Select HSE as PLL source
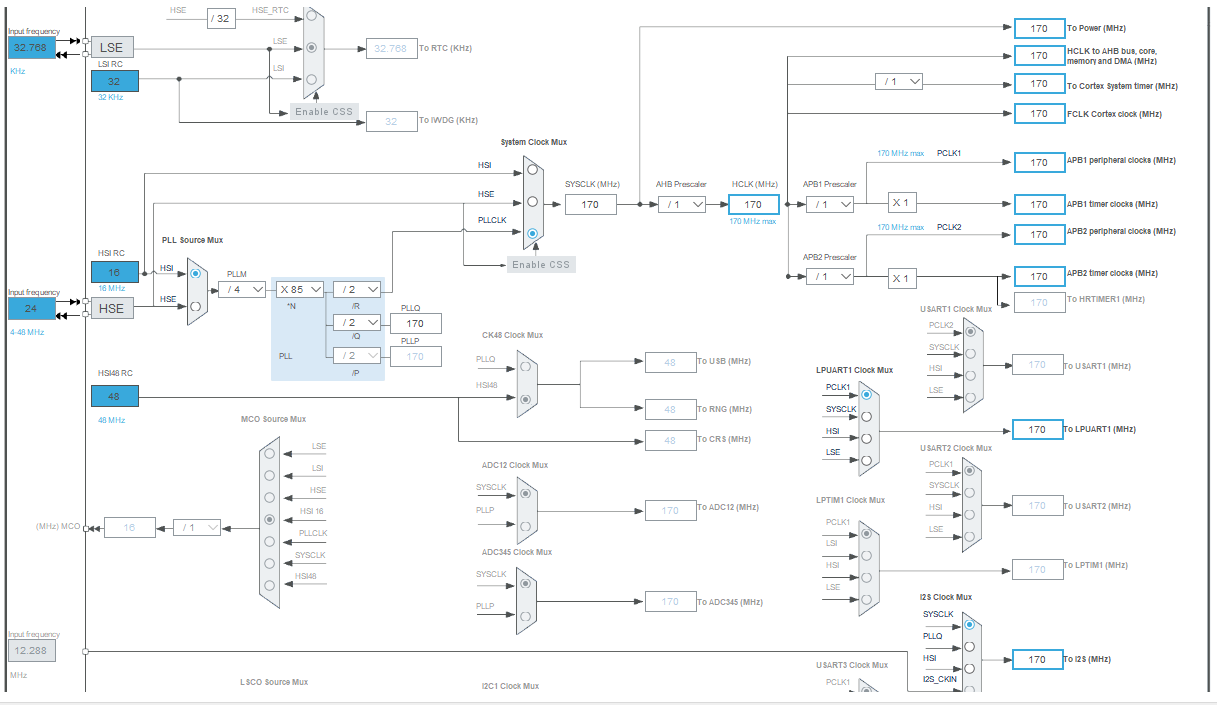The width and height of the screenshot is (1217, 705). point(194,305)
